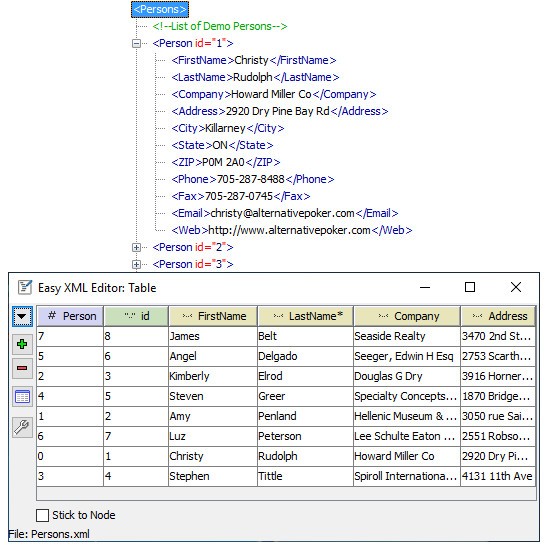
Task: Expand the Person id="2" node
Action: click(x=136, y=247)
